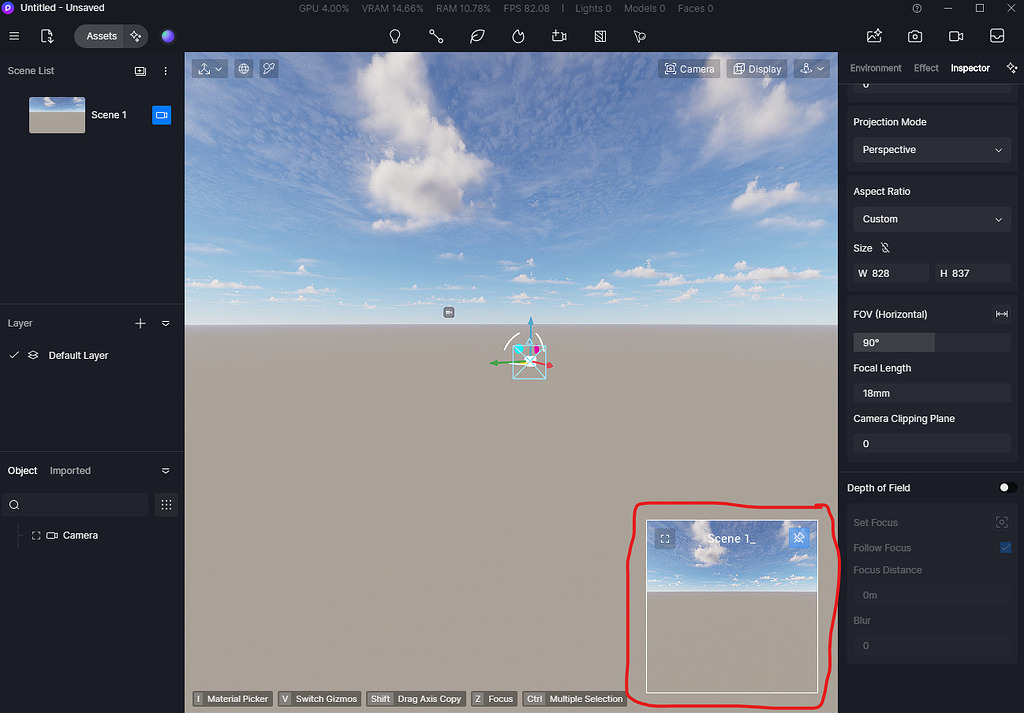Screen dimensions: 1024x713
Task: Click the AI sparkle icon beside Assets
Action: pyautogui.click(x=136, y=36)
